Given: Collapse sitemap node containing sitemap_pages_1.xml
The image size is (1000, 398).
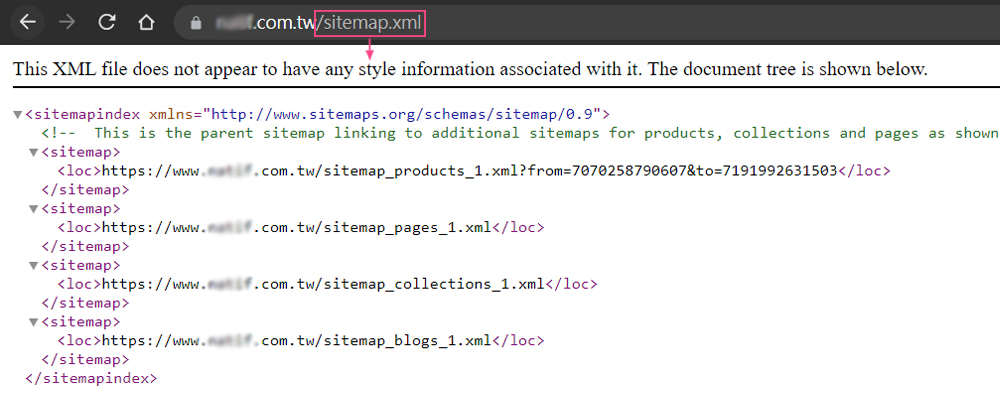Looking at the screenshot, I should [33, 209].
